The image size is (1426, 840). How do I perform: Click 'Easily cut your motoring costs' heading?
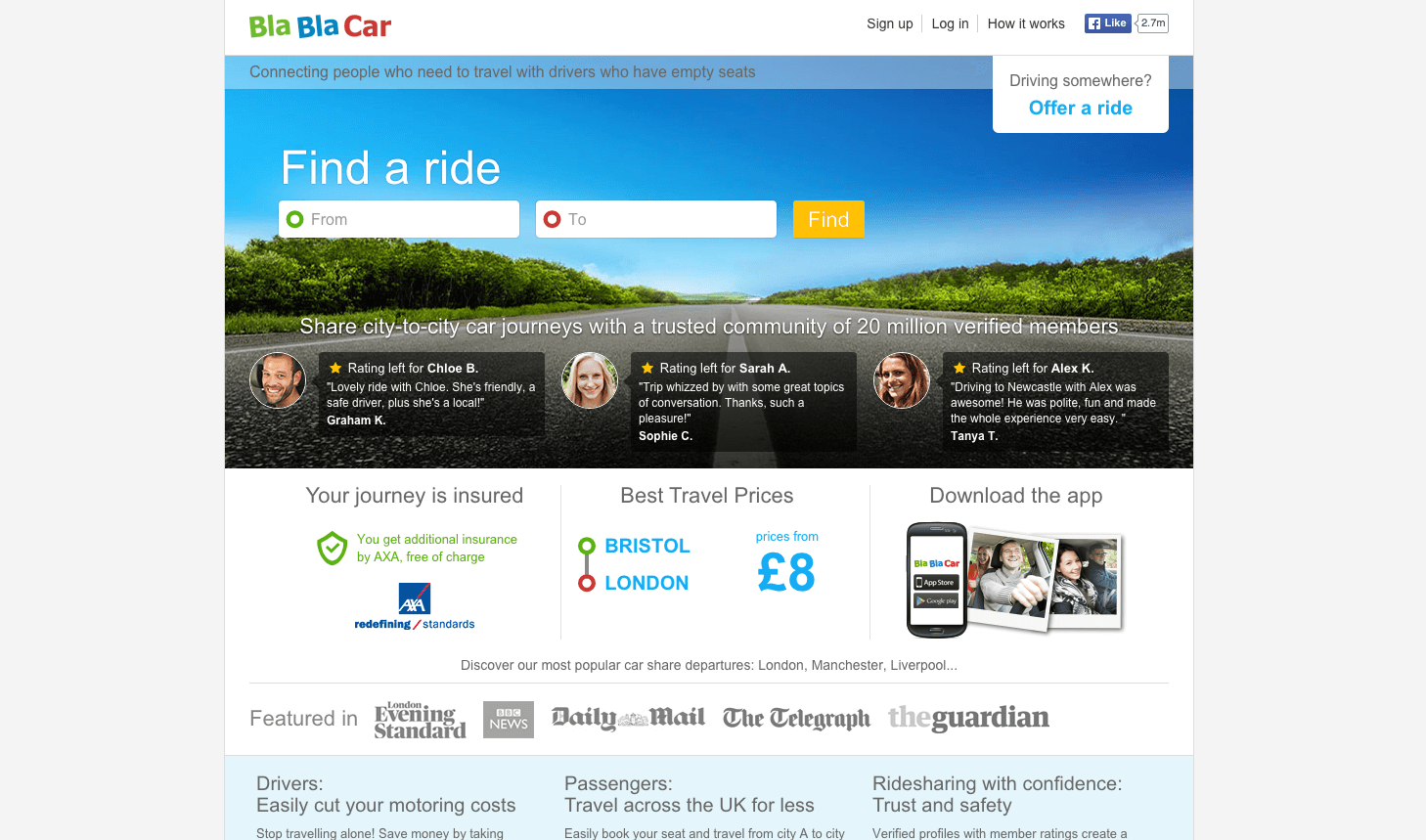pyautogui.click(x=386, y=806)
